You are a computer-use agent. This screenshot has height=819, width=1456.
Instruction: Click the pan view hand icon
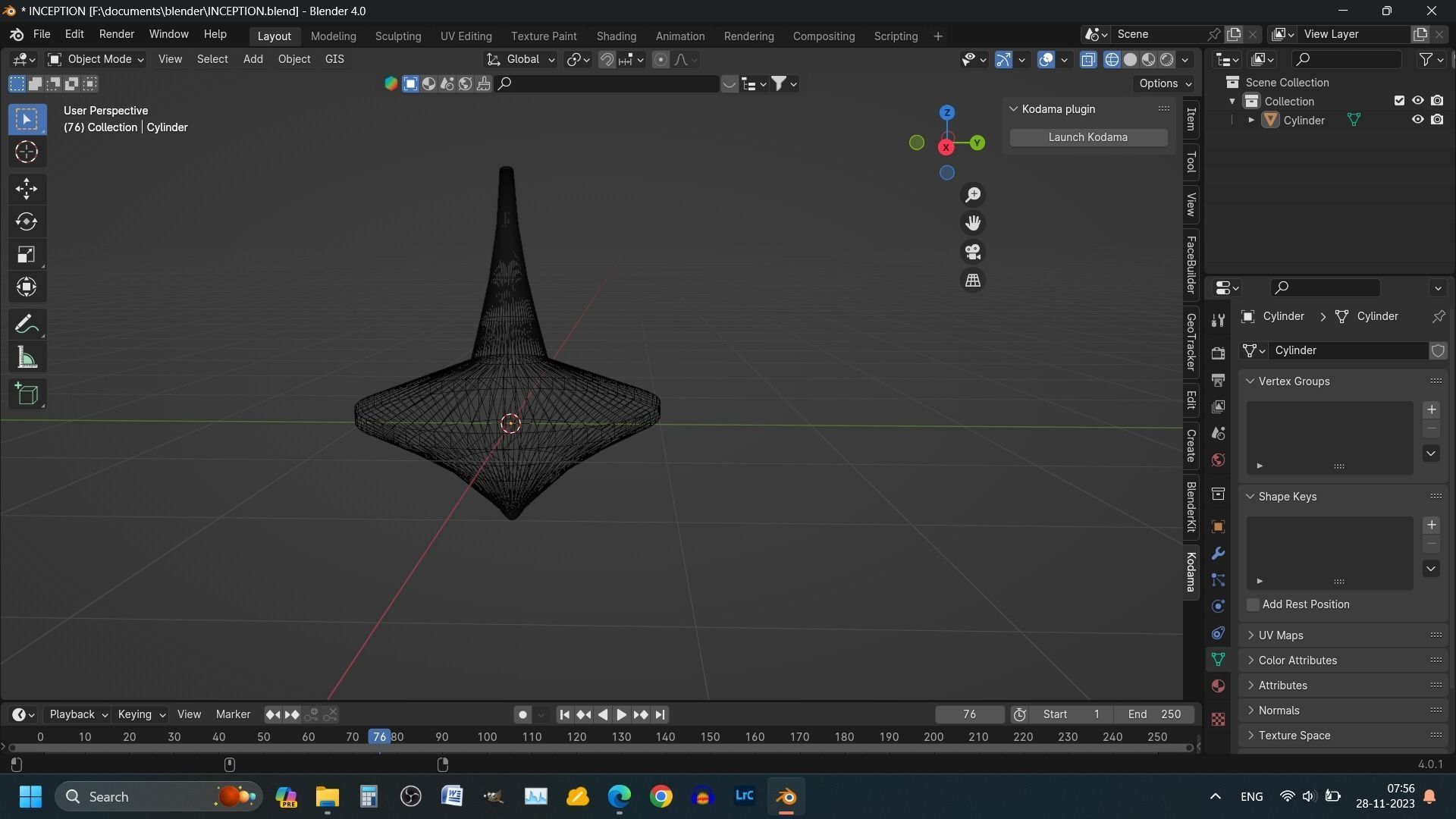point(973,223)
